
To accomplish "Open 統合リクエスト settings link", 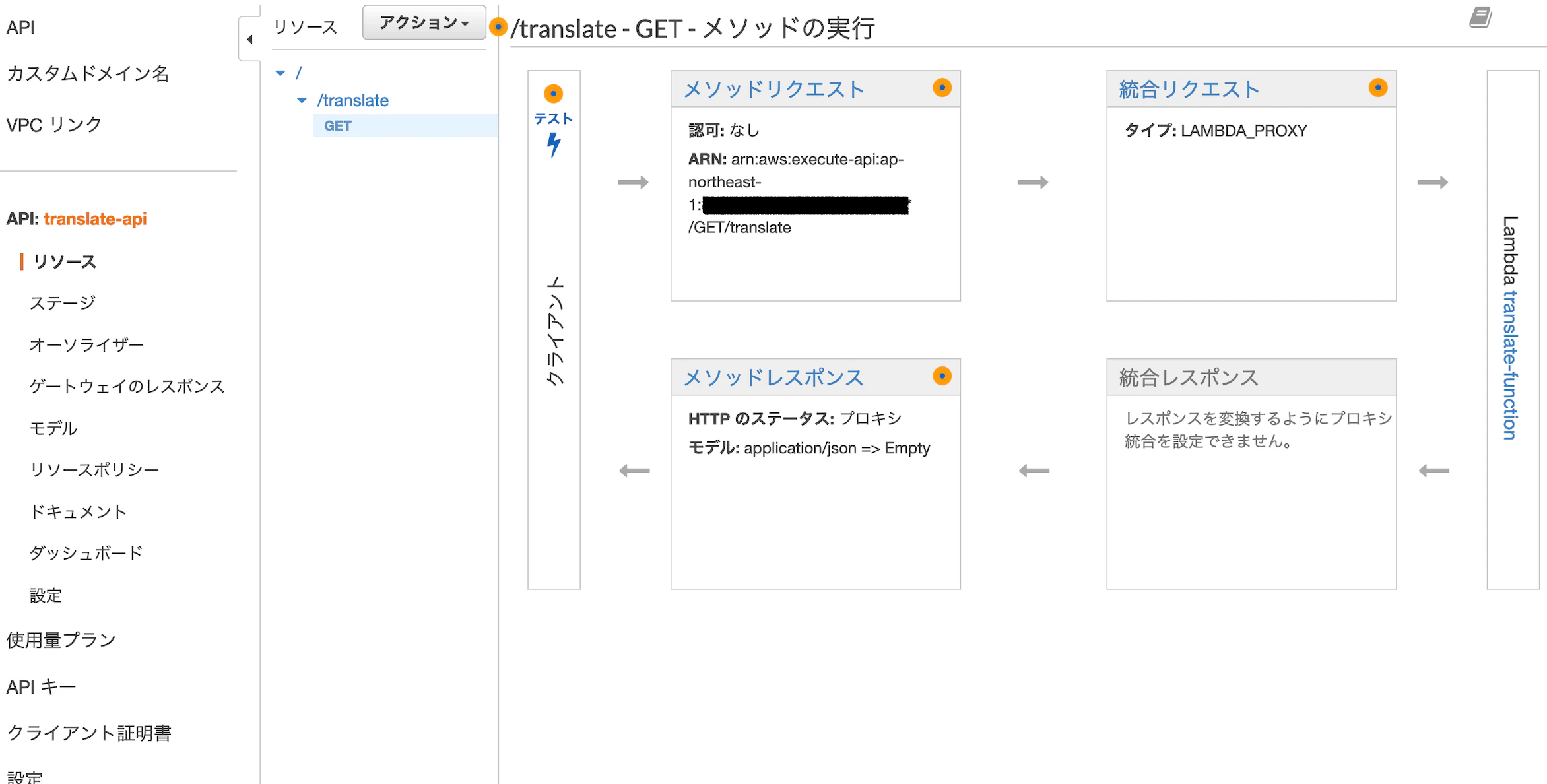I will (1189, 90).
